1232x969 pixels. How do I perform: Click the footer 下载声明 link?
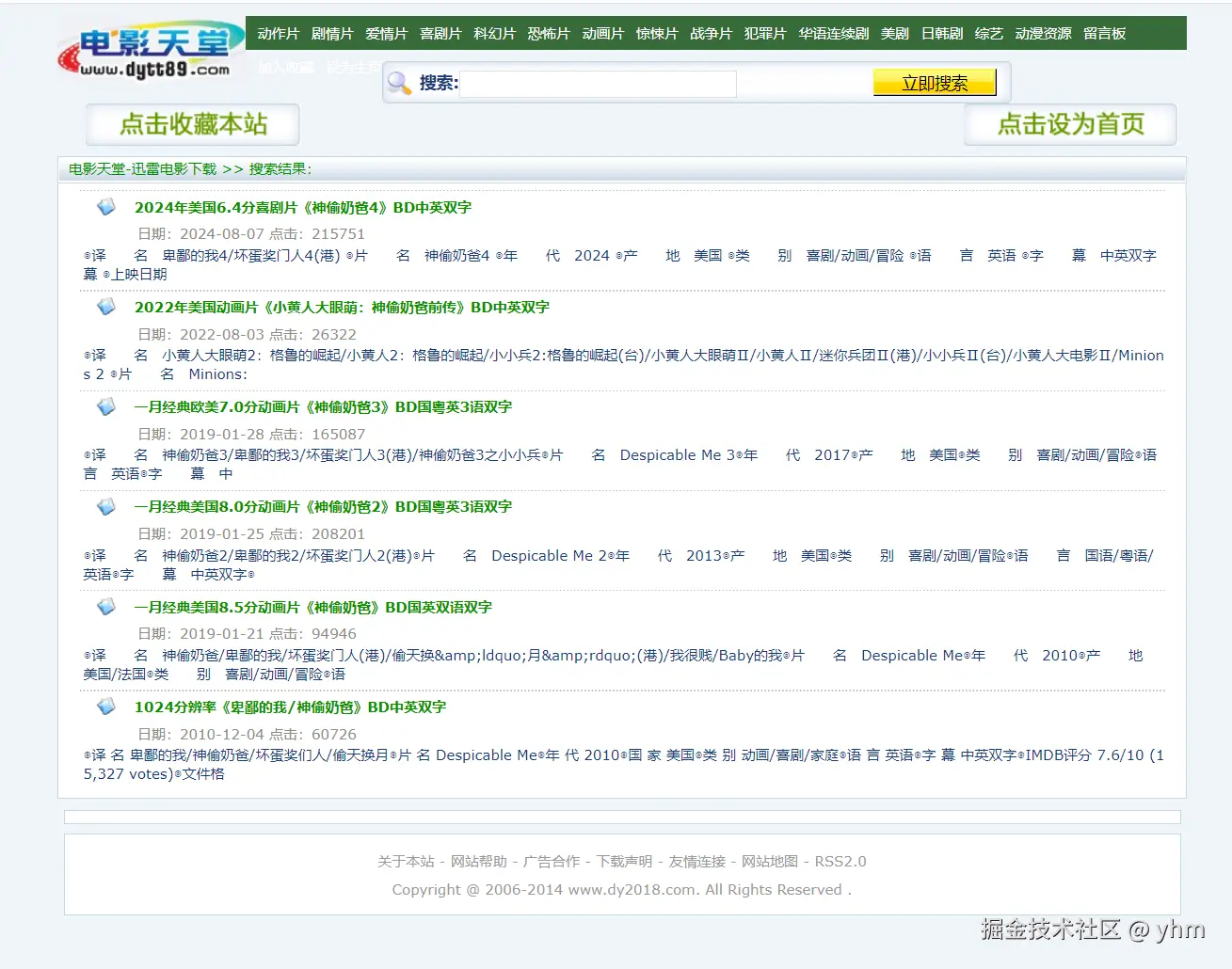point(625,861)
